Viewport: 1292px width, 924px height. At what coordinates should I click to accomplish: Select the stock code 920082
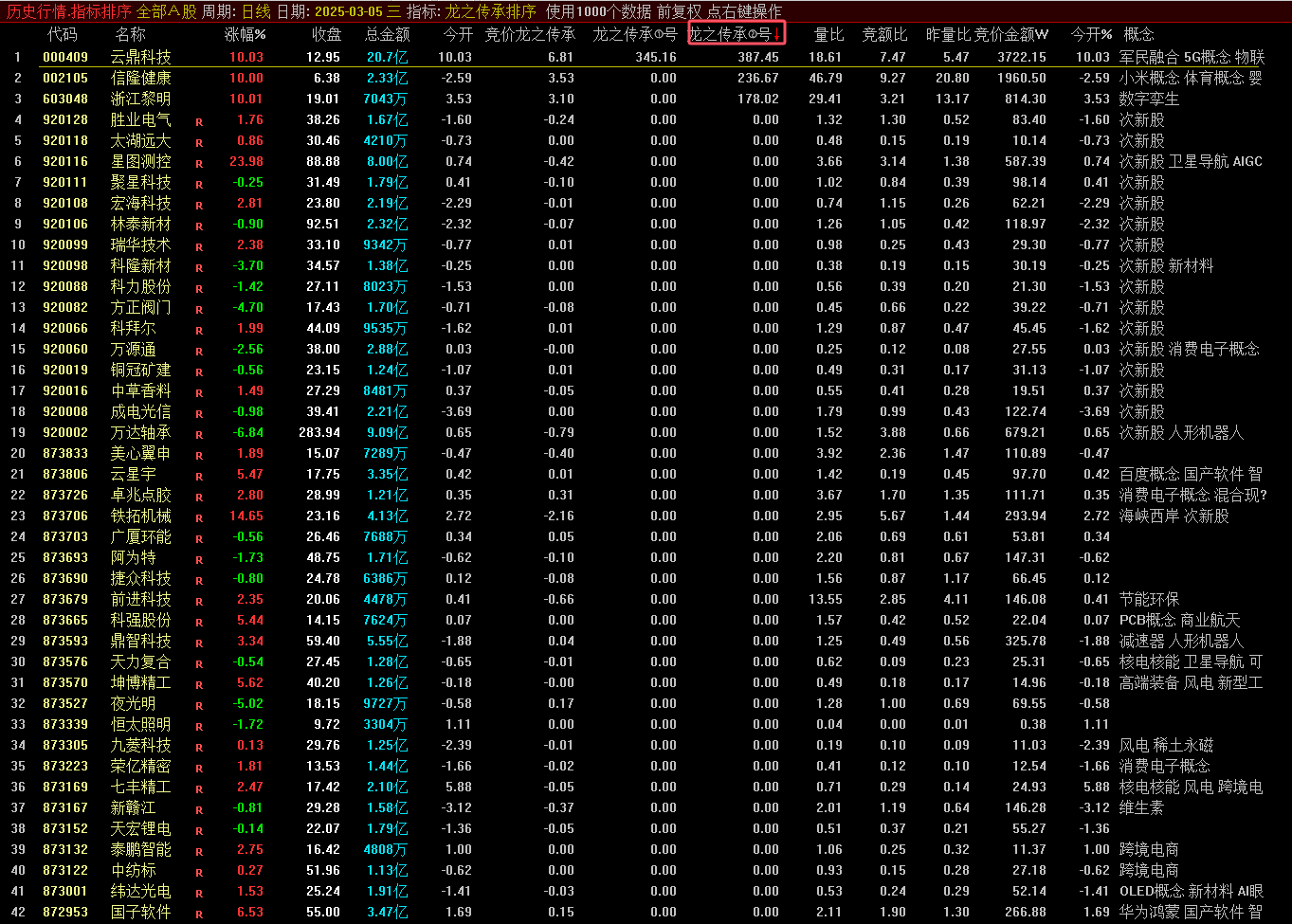(65, 307)
